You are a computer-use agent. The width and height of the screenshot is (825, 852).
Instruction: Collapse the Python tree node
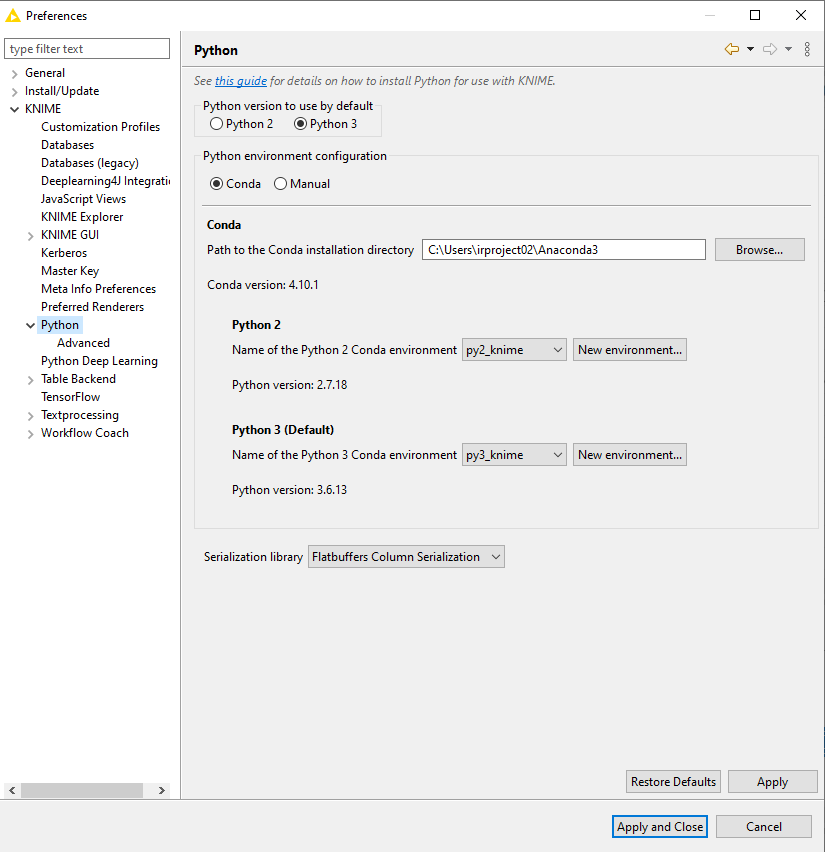pyautogui.click(x=31, y=325)
